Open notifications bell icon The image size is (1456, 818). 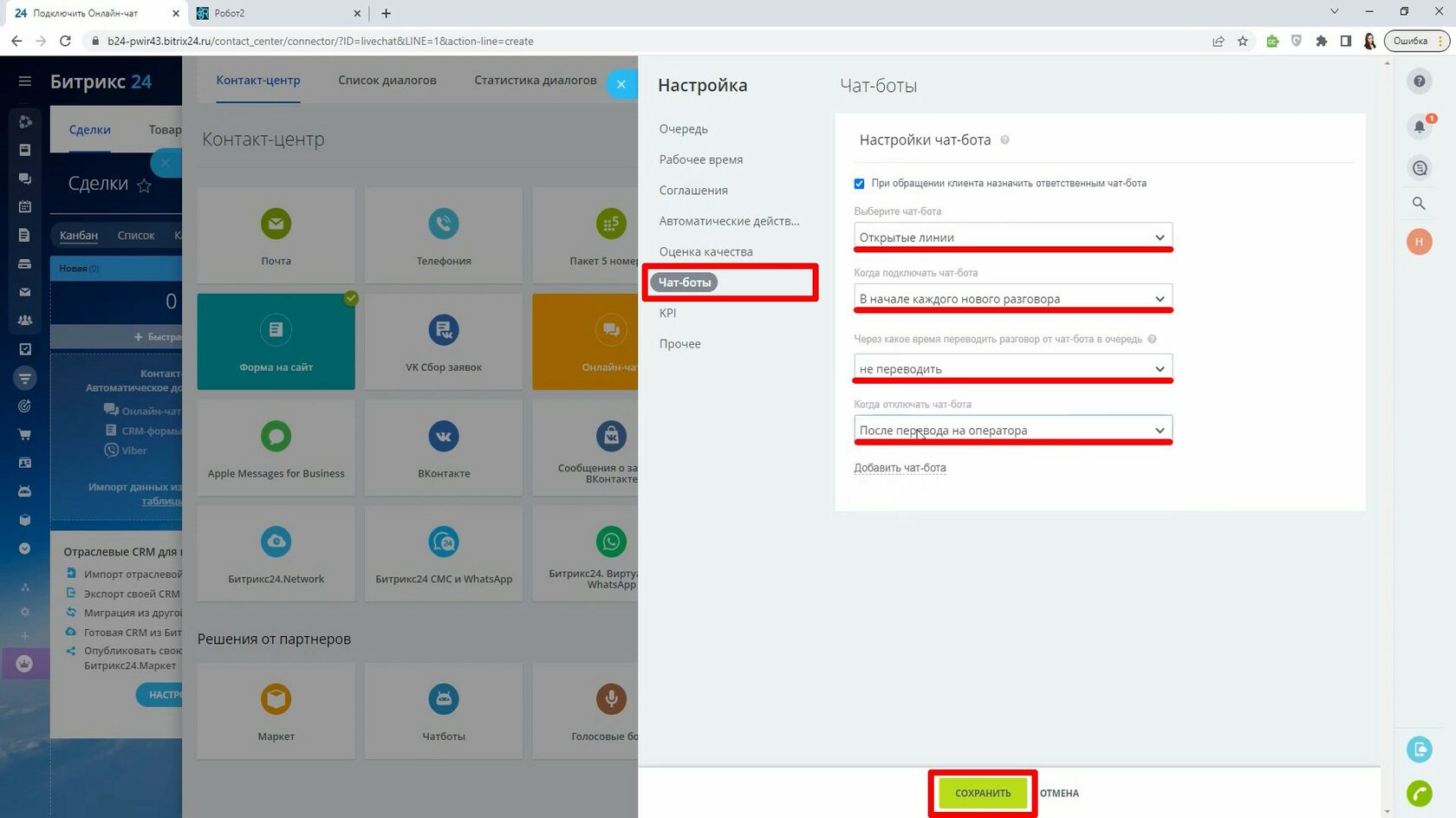(x=1419, y=127)
